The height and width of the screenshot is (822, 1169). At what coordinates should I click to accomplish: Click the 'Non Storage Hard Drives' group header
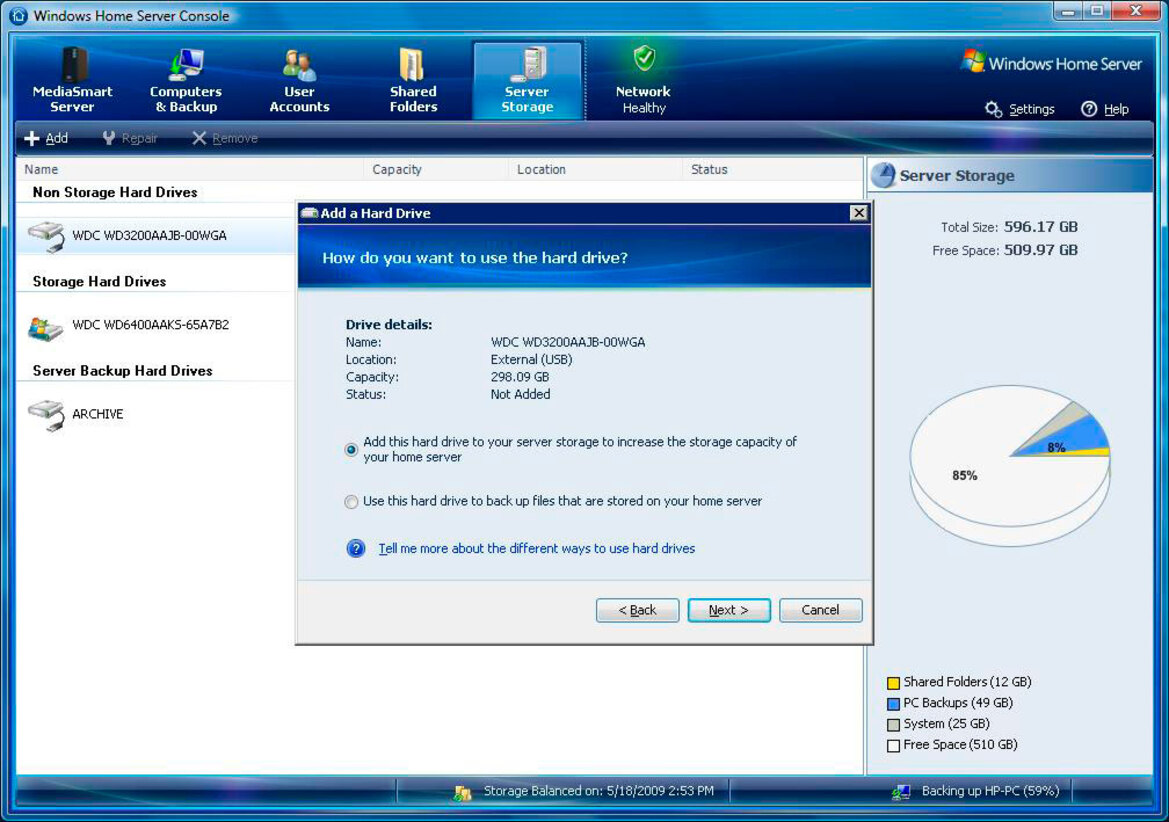[x=115, y=192]
